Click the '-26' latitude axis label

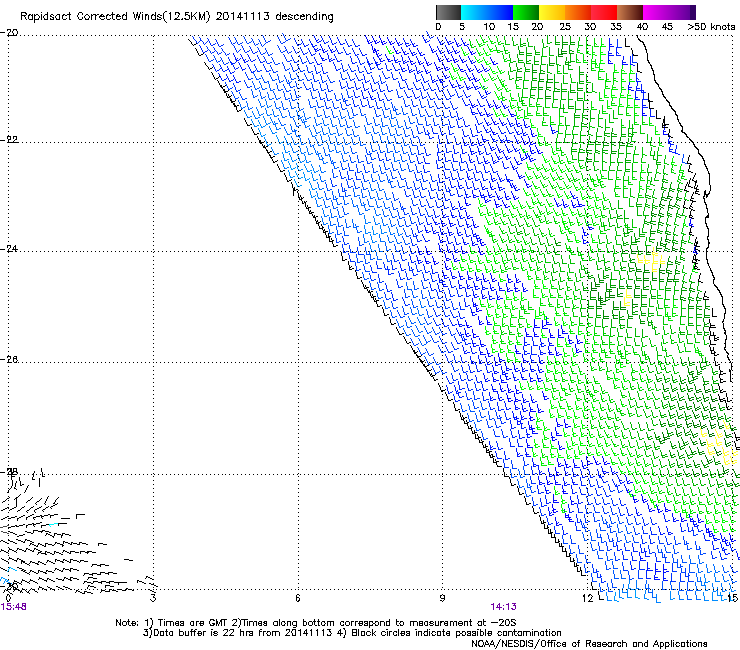(x=9, y=360)
